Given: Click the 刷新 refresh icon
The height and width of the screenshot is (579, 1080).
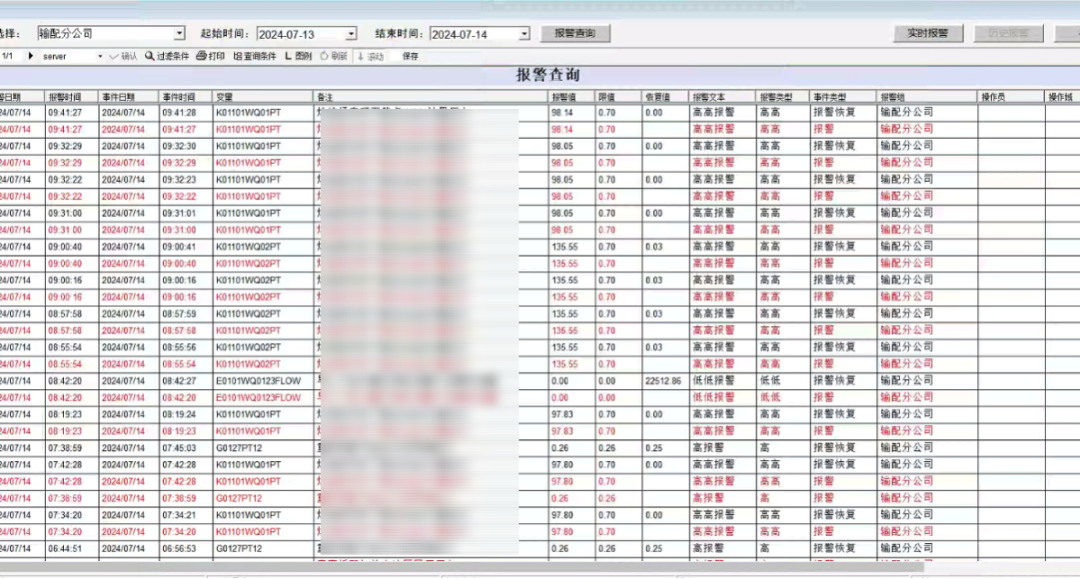Looking at the screenshot, I should pos(334,56).
